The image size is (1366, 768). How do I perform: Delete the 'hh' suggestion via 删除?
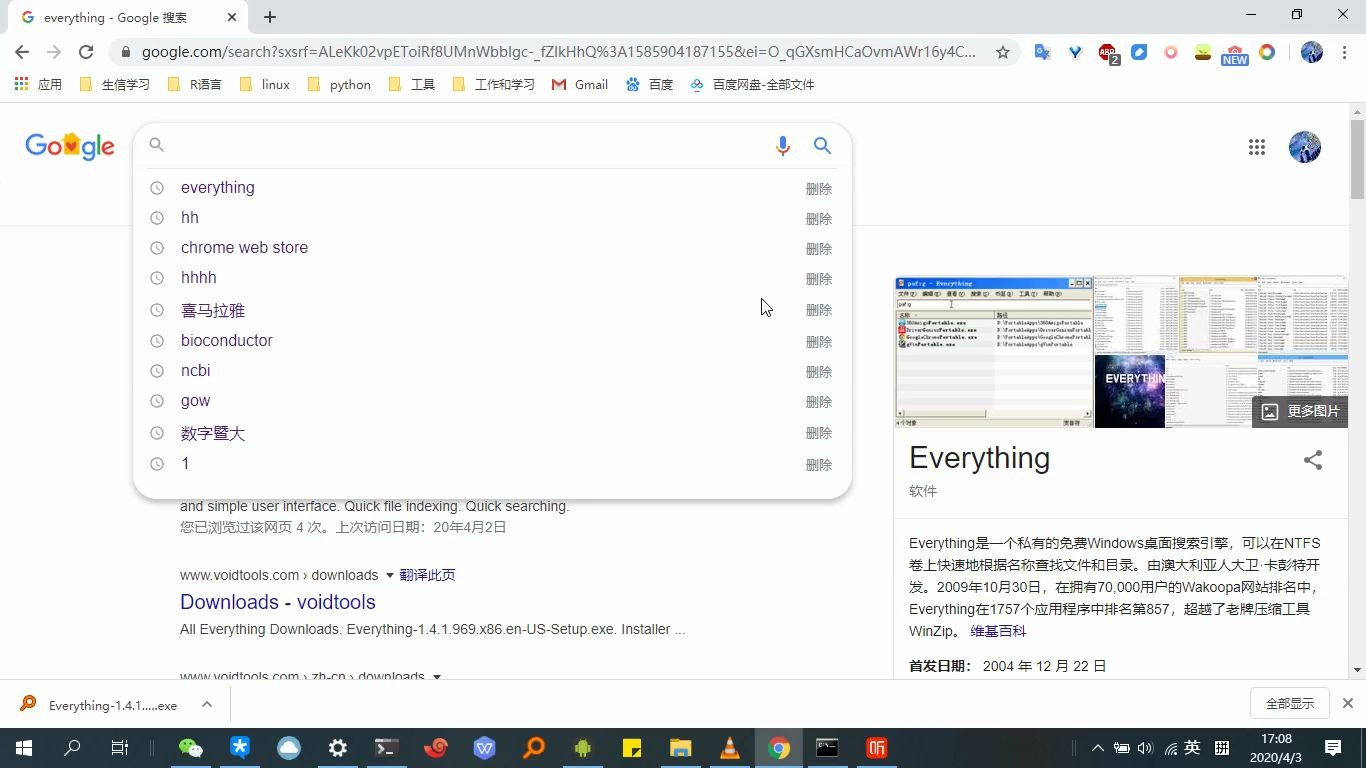pyautogui.click(x=818, y=218)
